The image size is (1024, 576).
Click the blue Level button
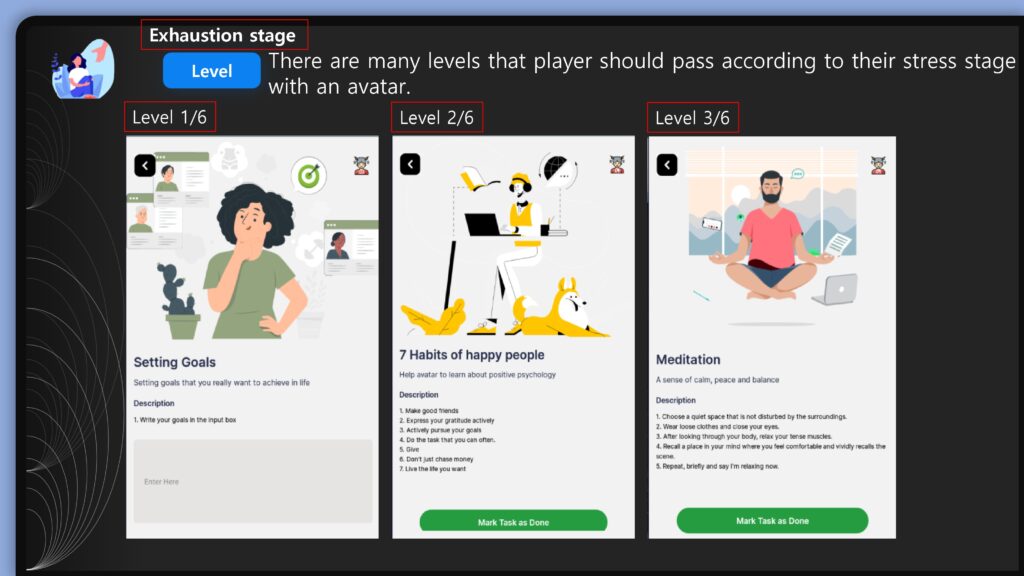click(212, 71)
